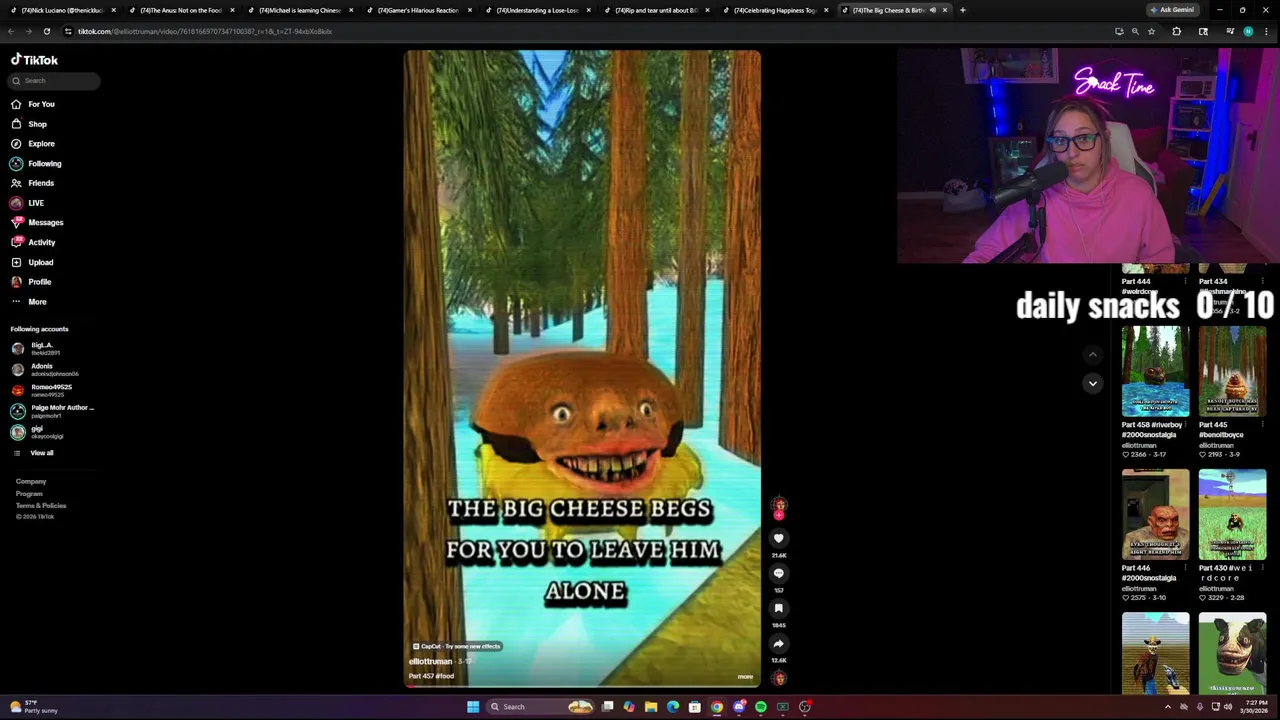Open Spotify from the taskbar
This screenshot has height=720, width=1280.
[760, 707]
